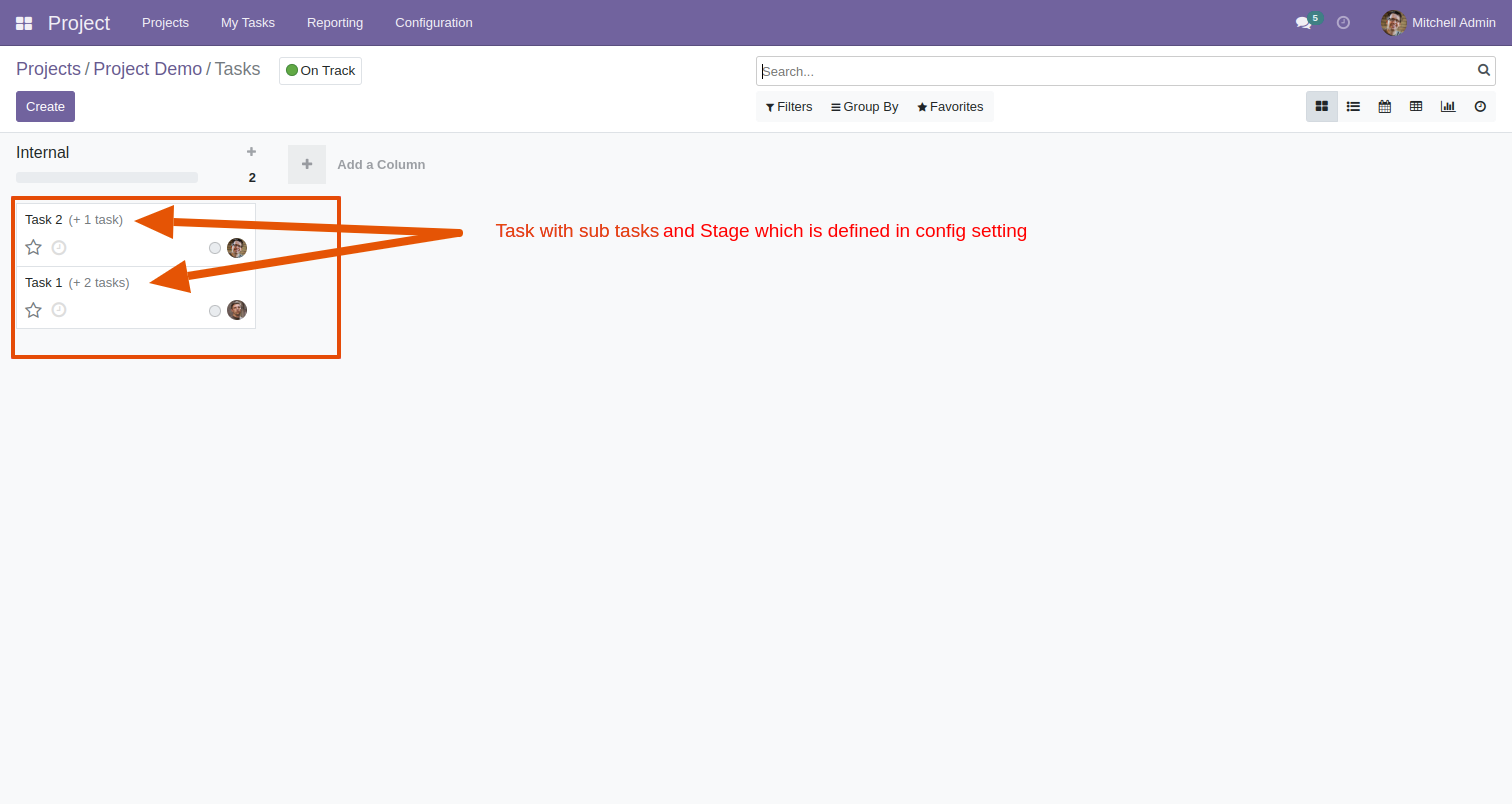Screen dimensions: 1512x804
Task: Open Mitchell Admin user menu
Action: [1438, 22]
